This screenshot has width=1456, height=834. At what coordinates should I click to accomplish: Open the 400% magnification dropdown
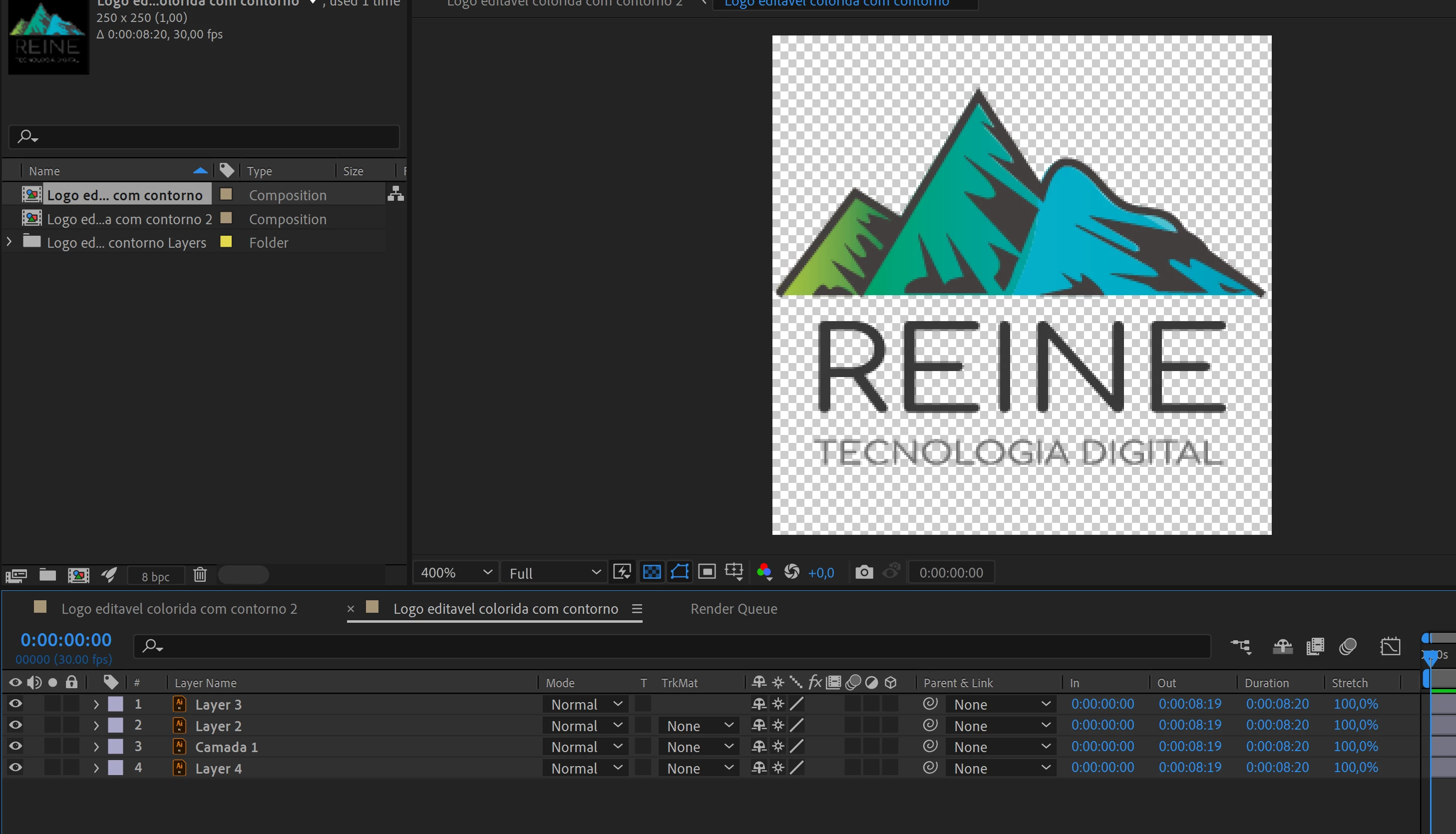(x=455, y=572)
